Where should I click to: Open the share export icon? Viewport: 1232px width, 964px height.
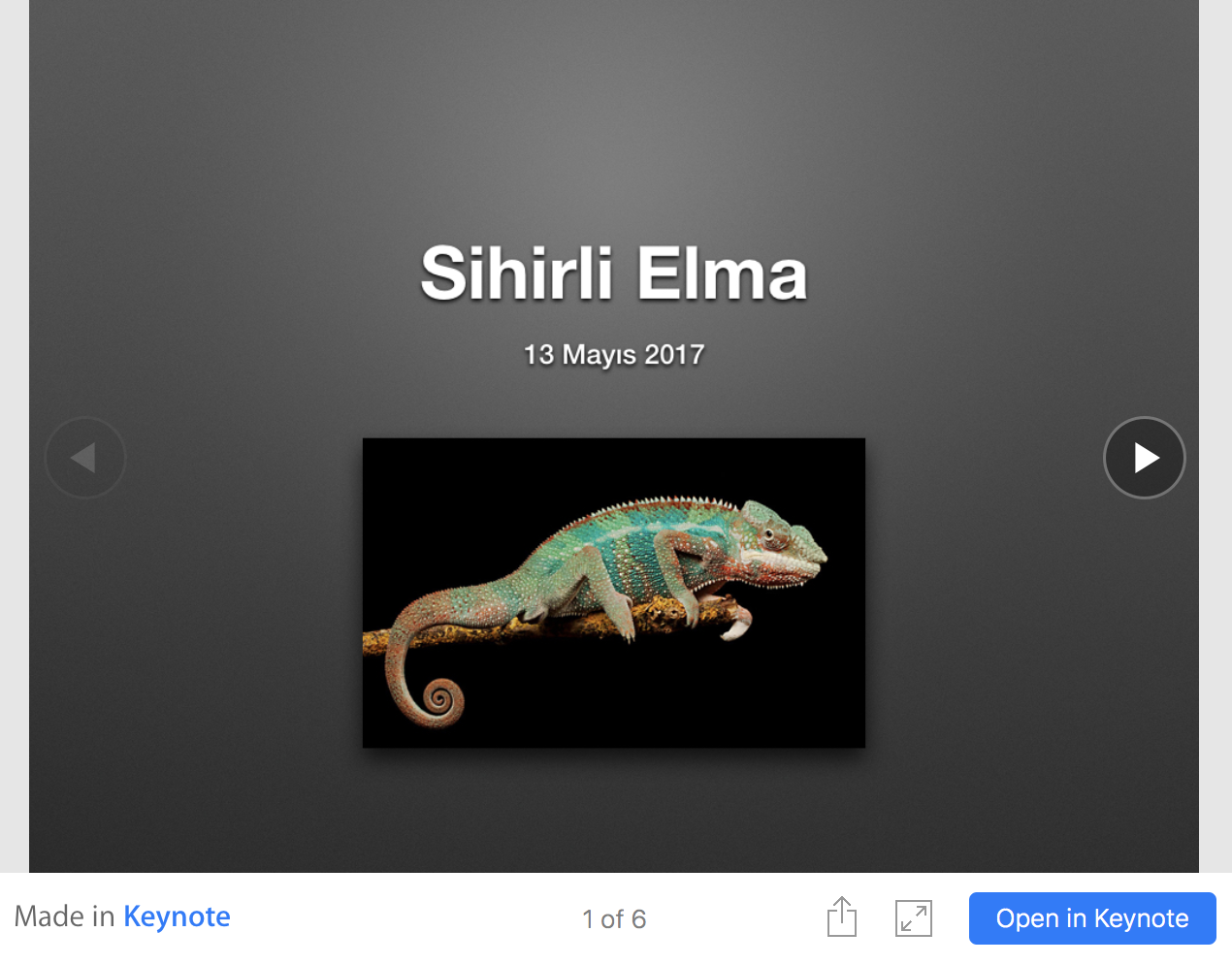click(842, 916)
